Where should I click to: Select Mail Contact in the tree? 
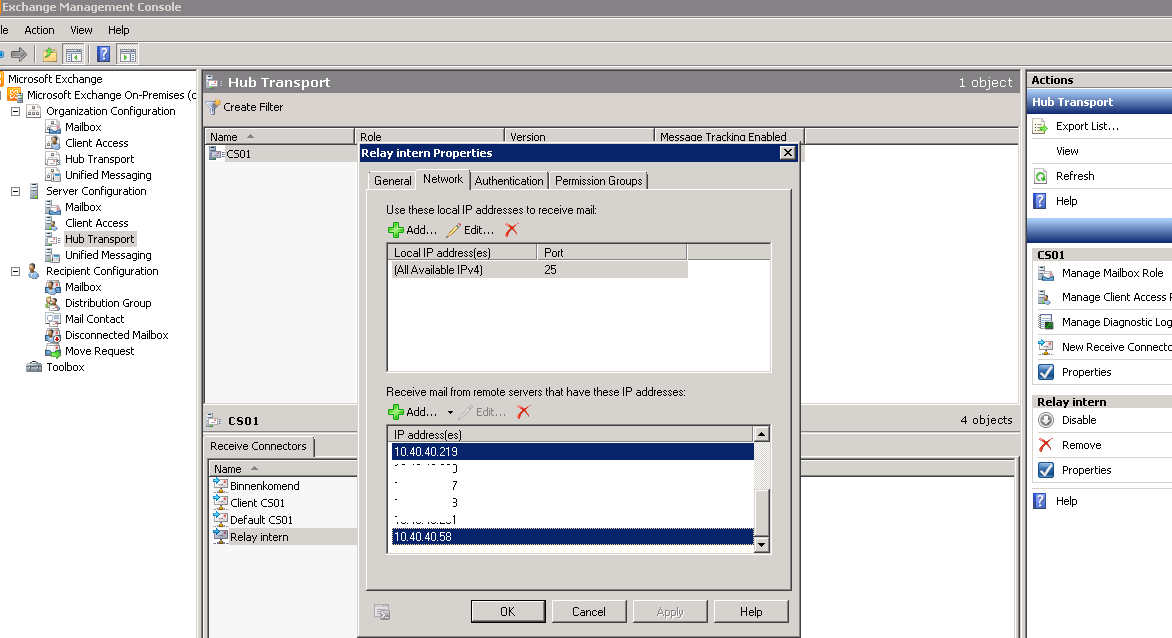(x=94, y=319)
